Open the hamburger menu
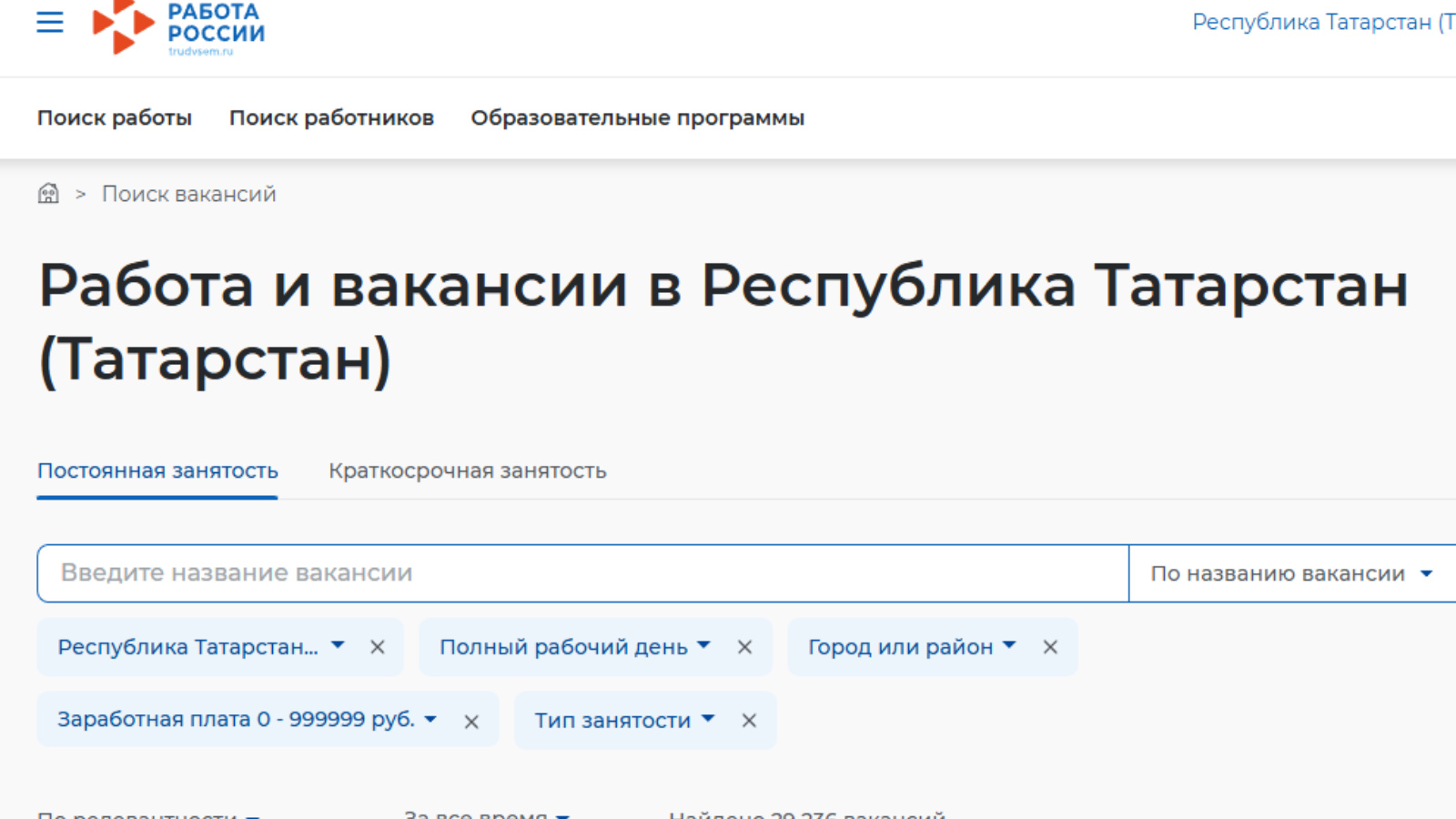The width and height of the screenshot is (1456, 819). pyautogui.click(x=50, y=23)
